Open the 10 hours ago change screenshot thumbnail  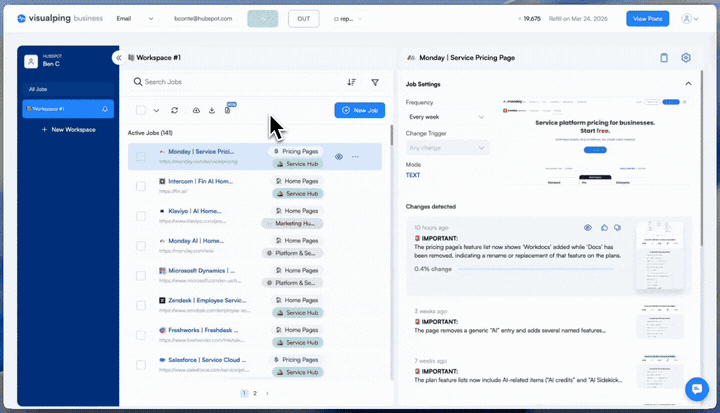tap(659, 255)
